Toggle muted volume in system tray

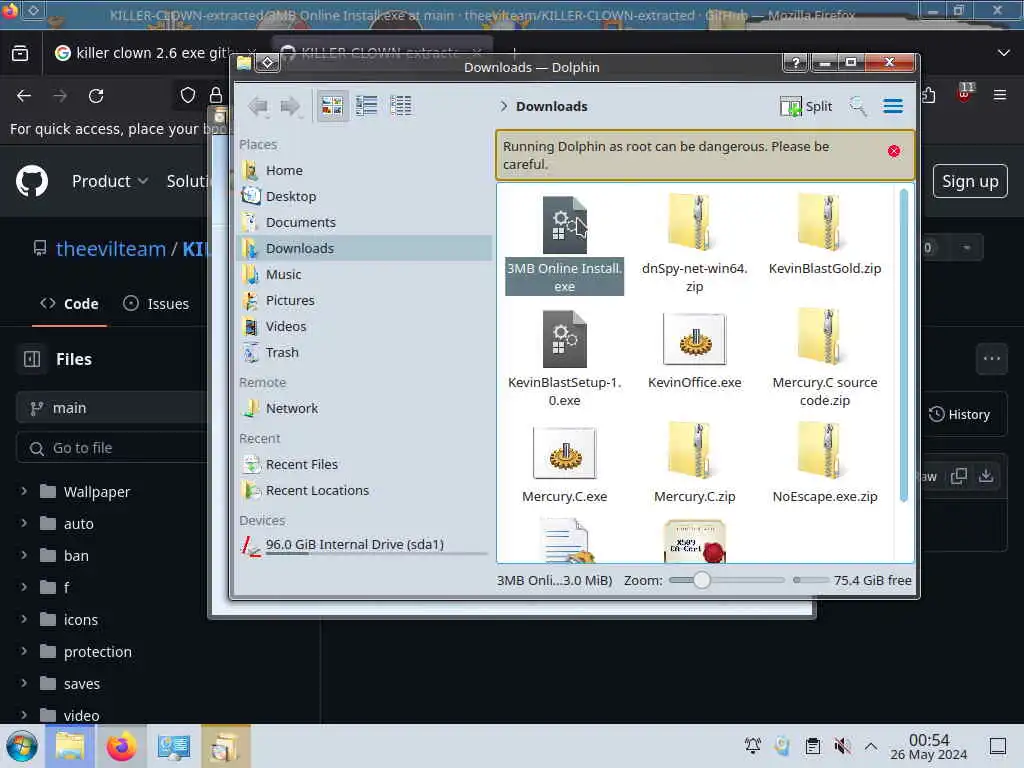(x=842, y=746)
